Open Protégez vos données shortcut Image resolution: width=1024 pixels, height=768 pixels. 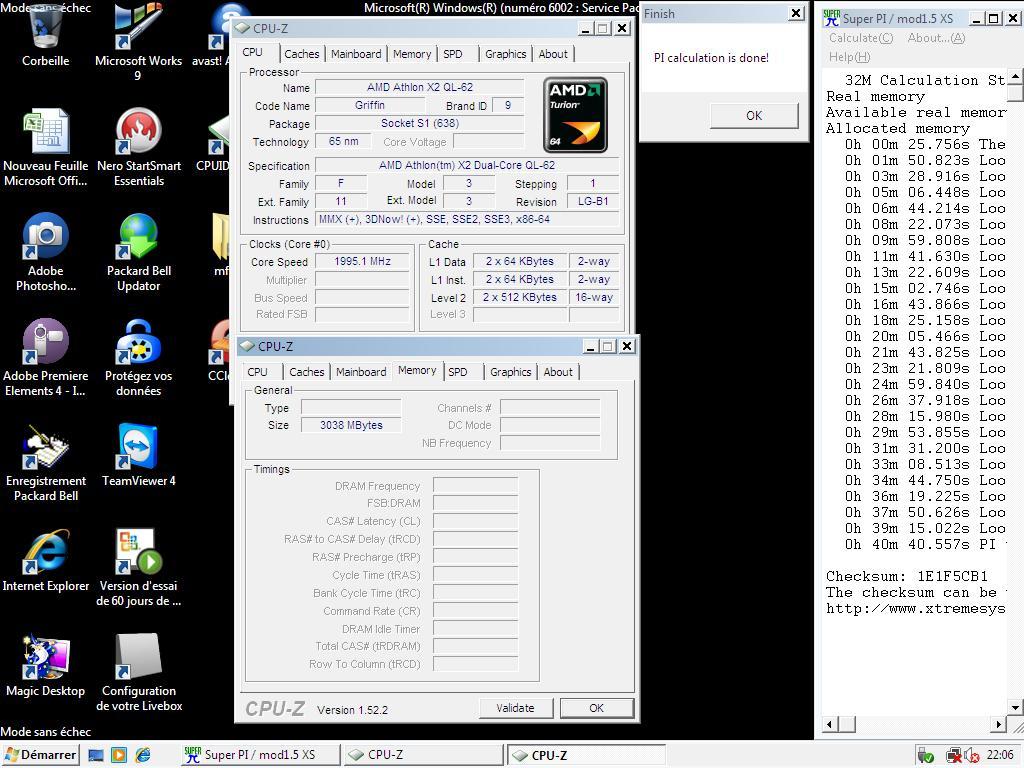[x=138, y=357]
